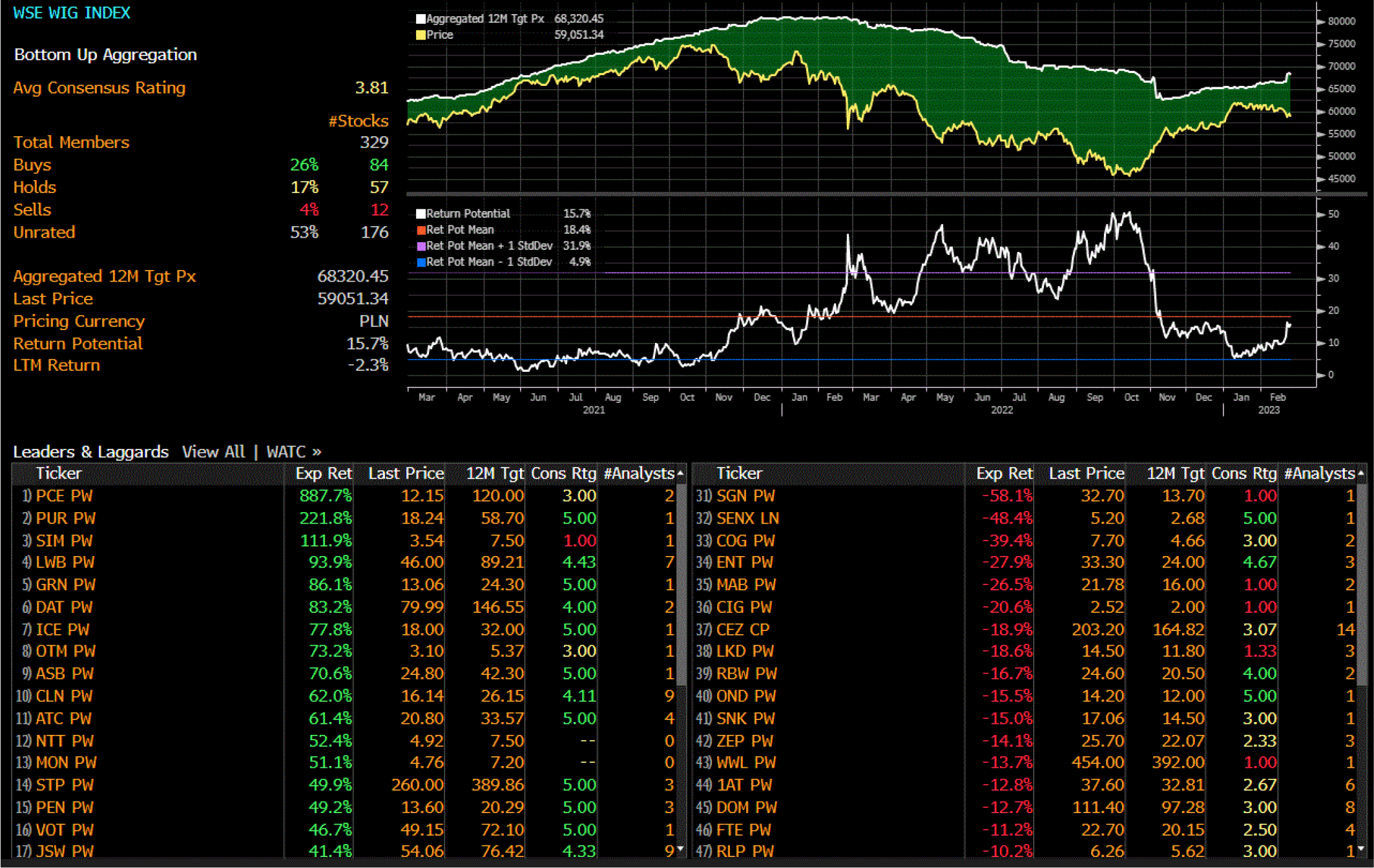Select row 7) ICE PW
Screen dimensions: 1374x868
click(x=344, y=630)
